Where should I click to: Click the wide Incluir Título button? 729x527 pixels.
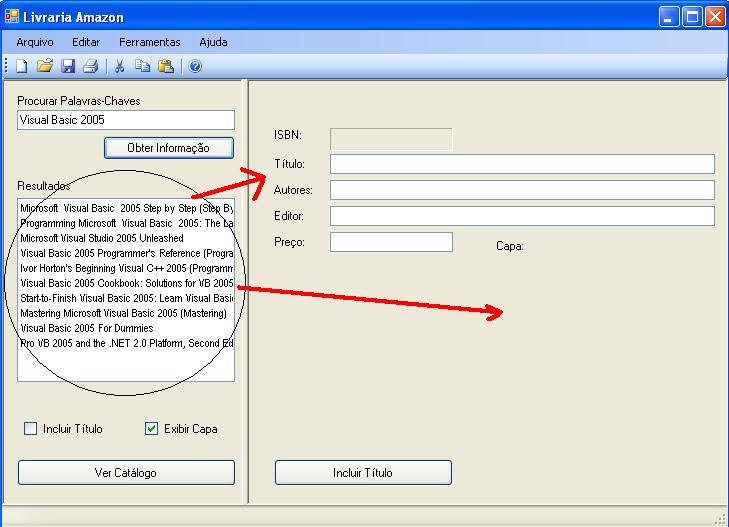[363, 473]
